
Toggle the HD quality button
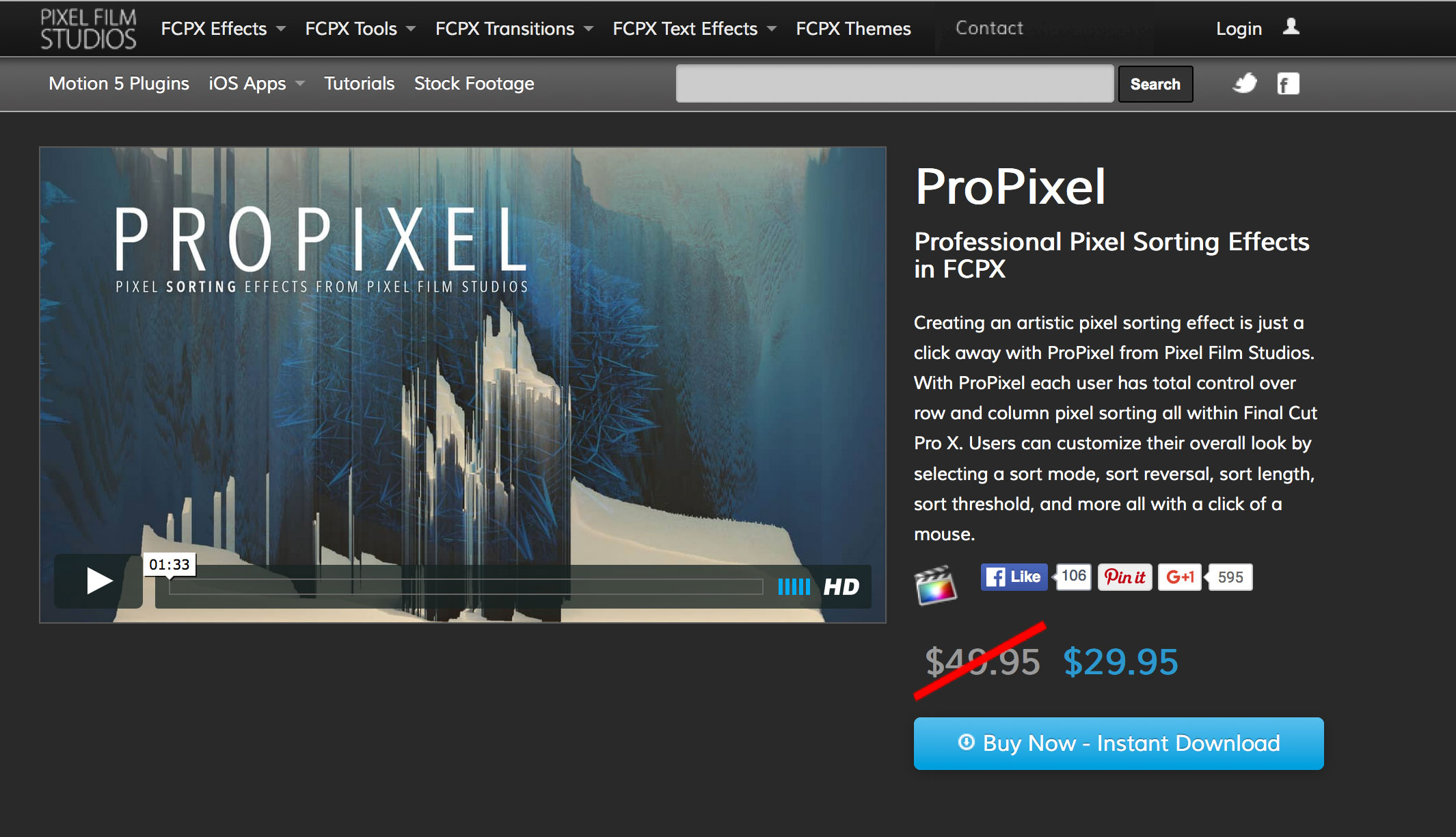(841, 587)
